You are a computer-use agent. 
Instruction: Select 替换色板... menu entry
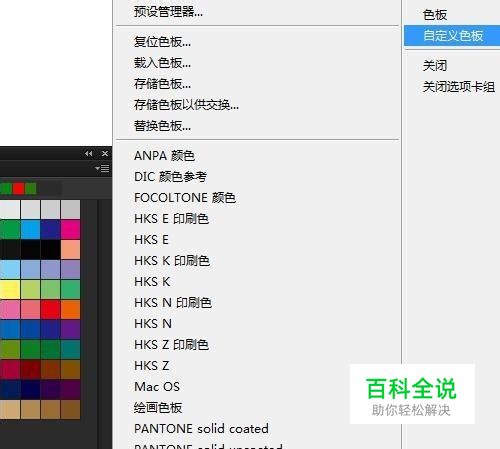[x=162, y=126]
